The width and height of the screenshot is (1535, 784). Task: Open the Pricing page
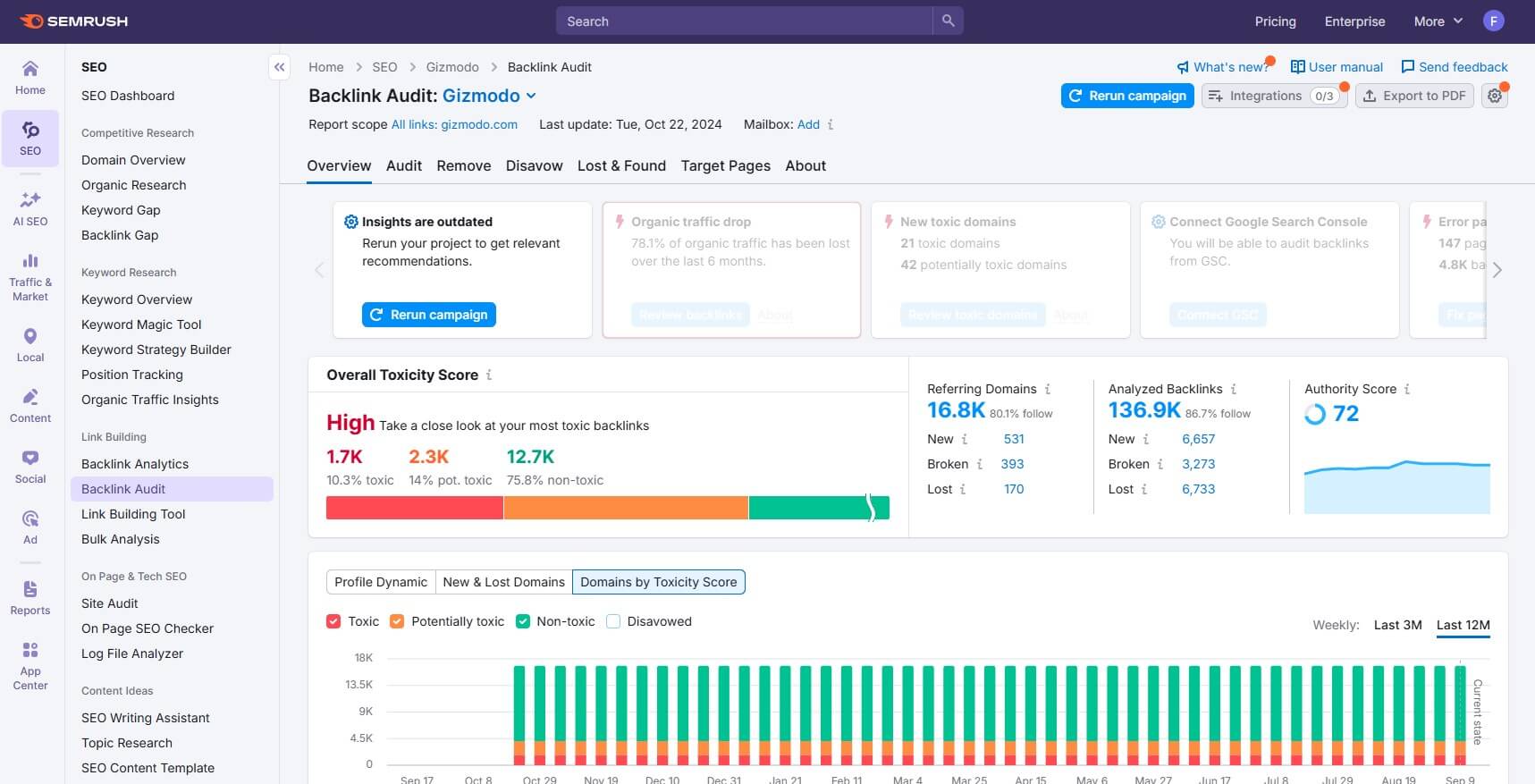pos(1276,21)
